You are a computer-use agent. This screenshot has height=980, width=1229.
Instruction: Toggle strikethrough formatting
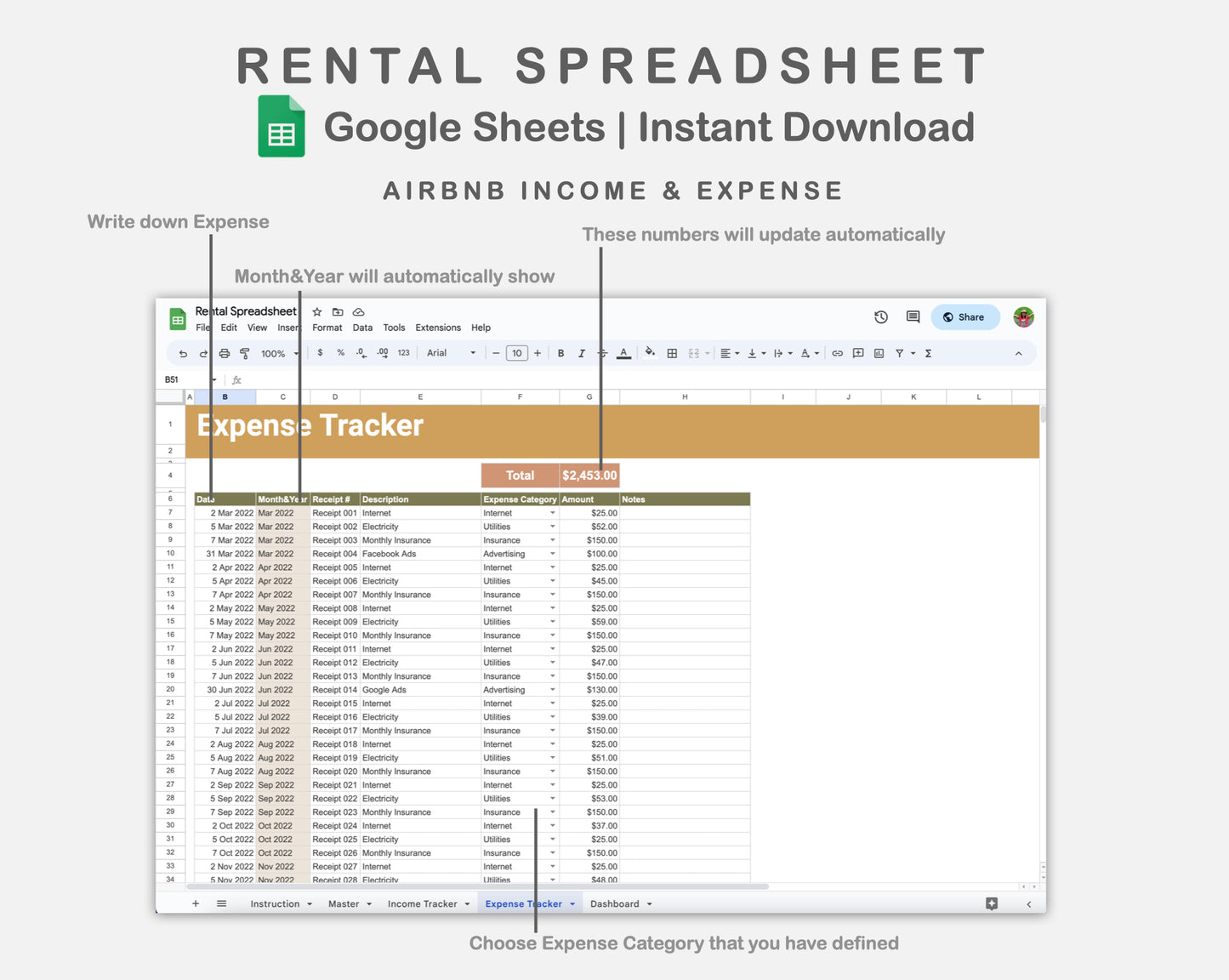pos(600,352)
